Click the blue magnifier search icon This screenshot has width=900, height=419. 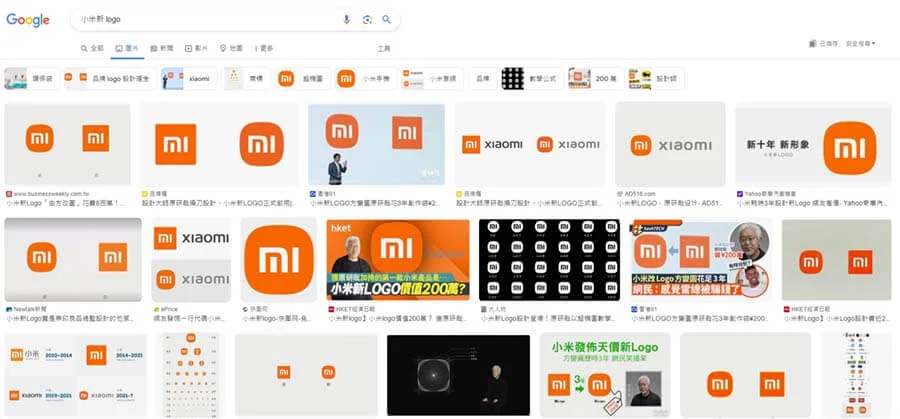[x=387, y=20]
